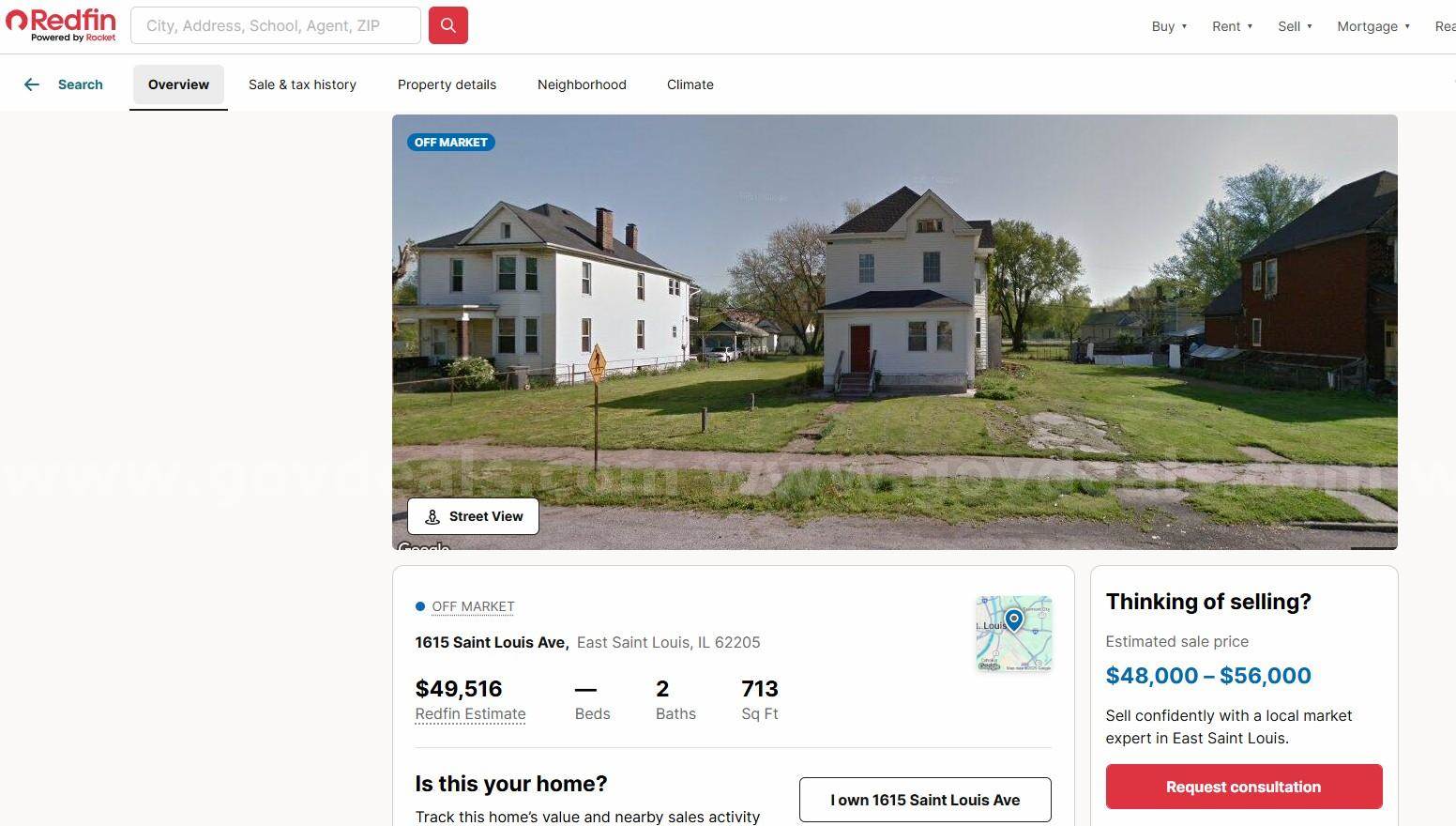Click the red search magnifier button

448,25
